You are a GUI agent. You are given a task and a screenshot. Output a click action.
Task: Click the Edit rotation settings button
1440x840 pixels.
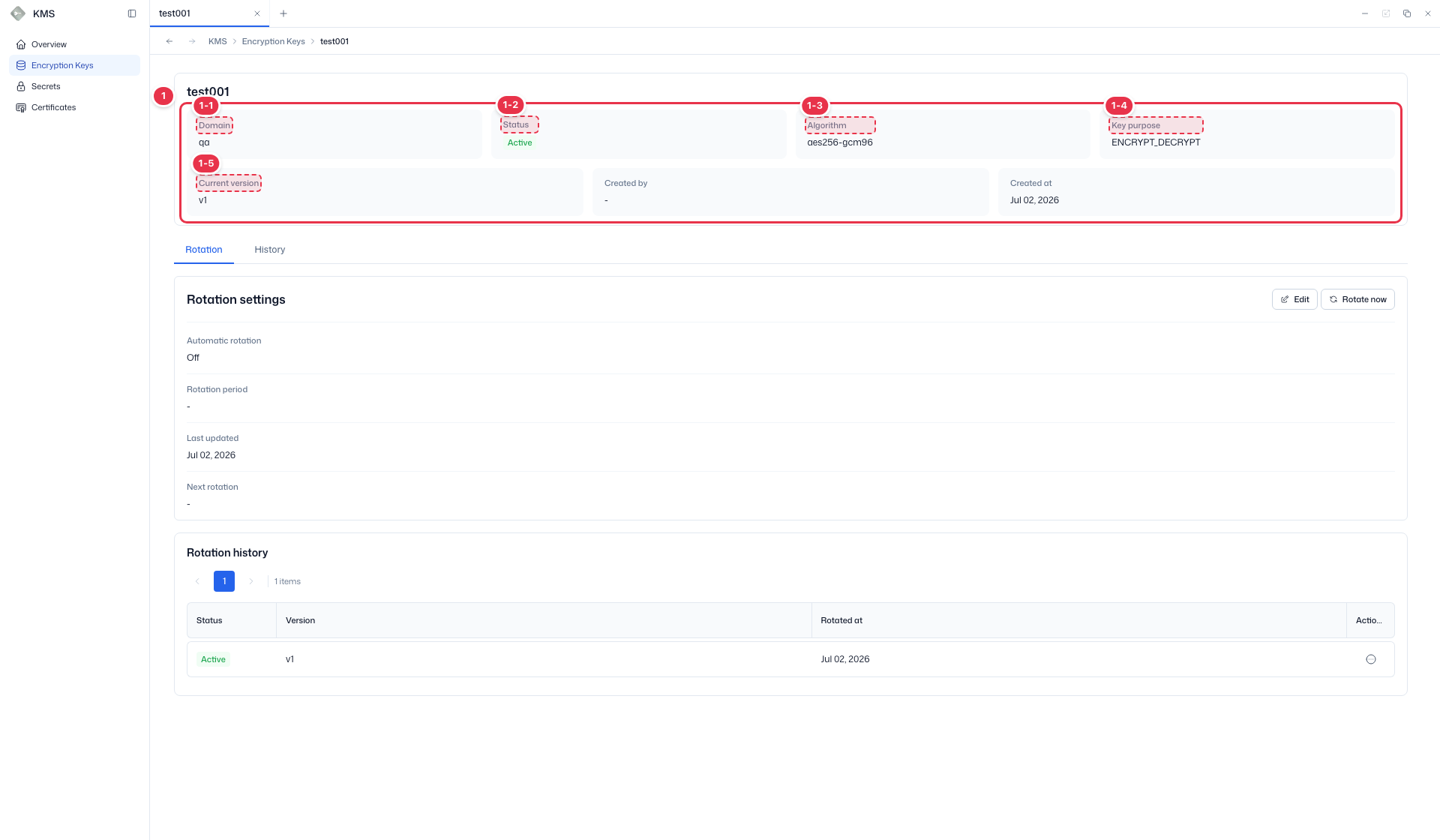click(1294, 299)
